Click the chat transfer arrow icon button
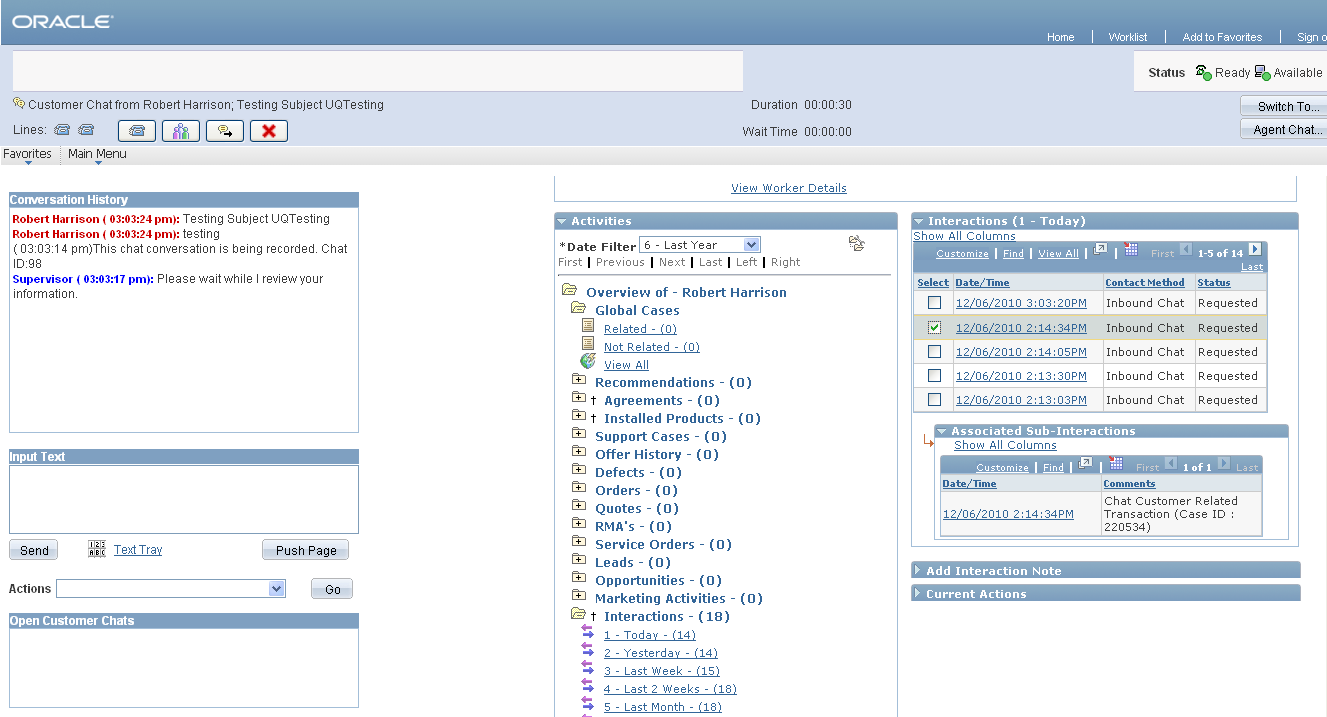 click(x=225, y=131)
